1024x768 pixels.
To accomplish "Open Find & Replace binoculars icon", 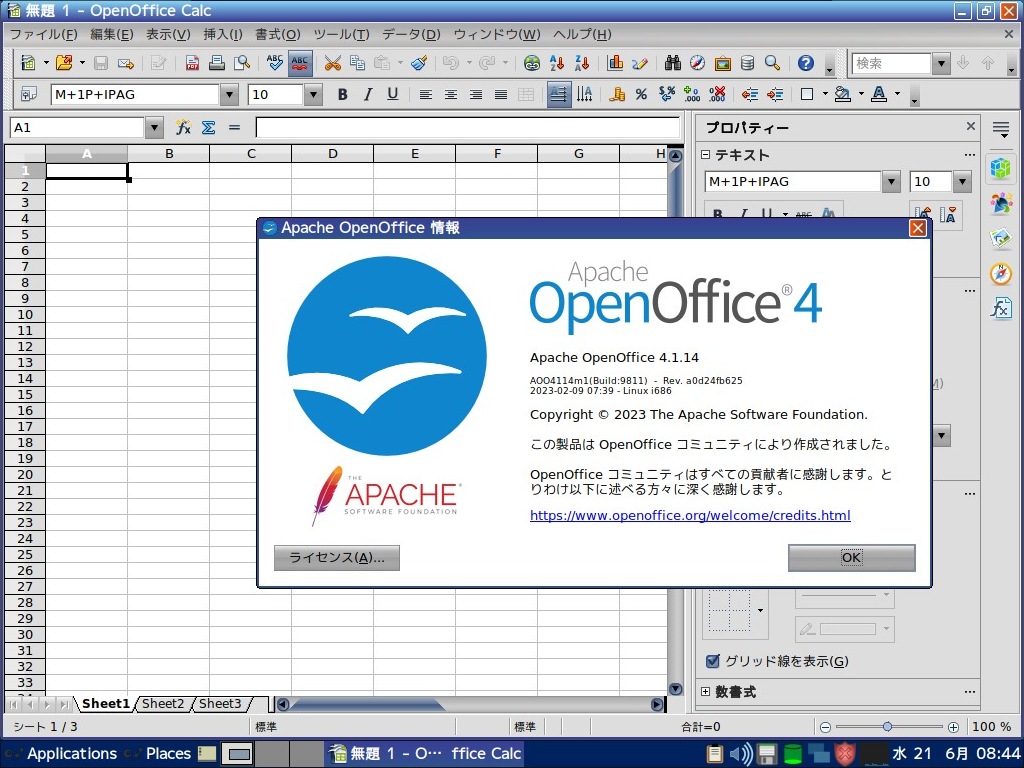I will (673, 63).
